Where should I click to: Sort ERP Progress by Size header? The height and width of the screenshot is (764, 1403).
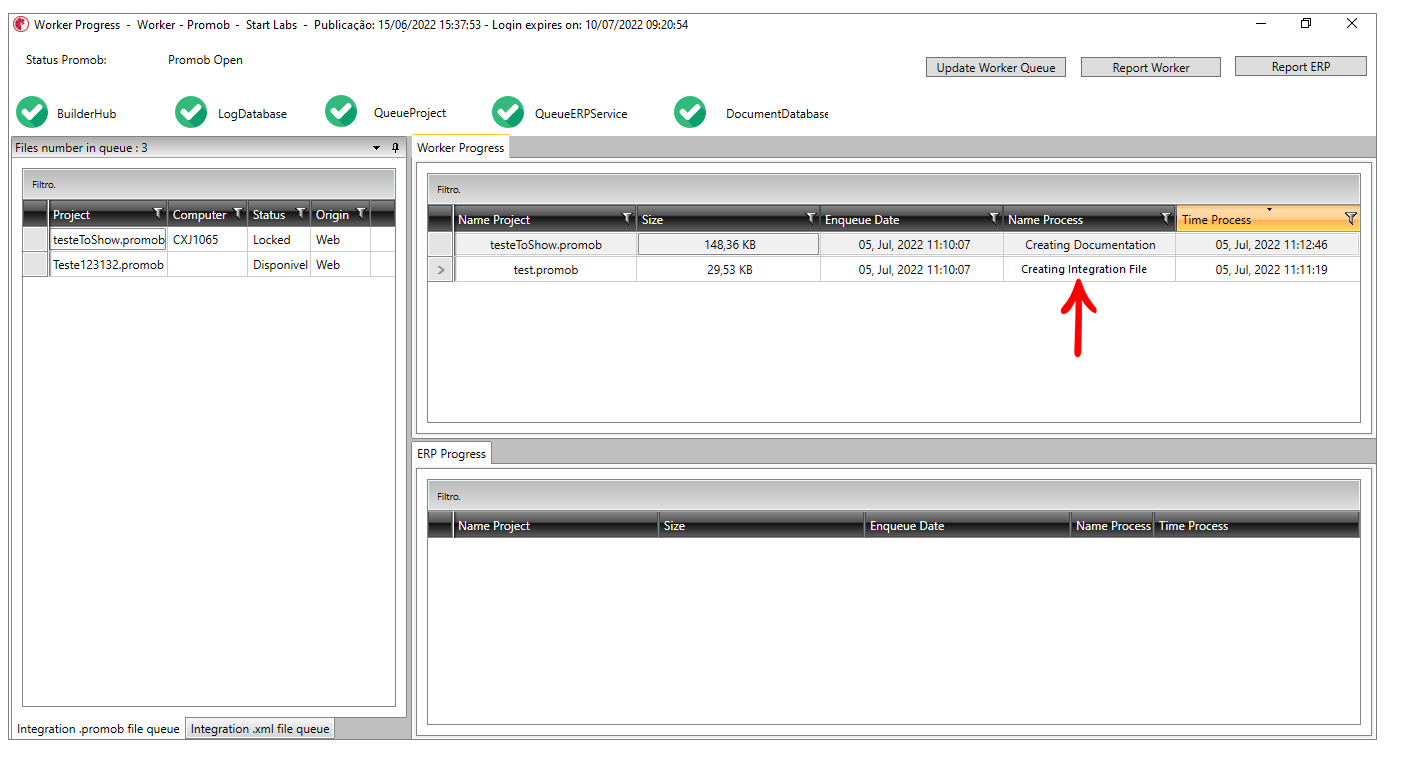click(761, 525)
